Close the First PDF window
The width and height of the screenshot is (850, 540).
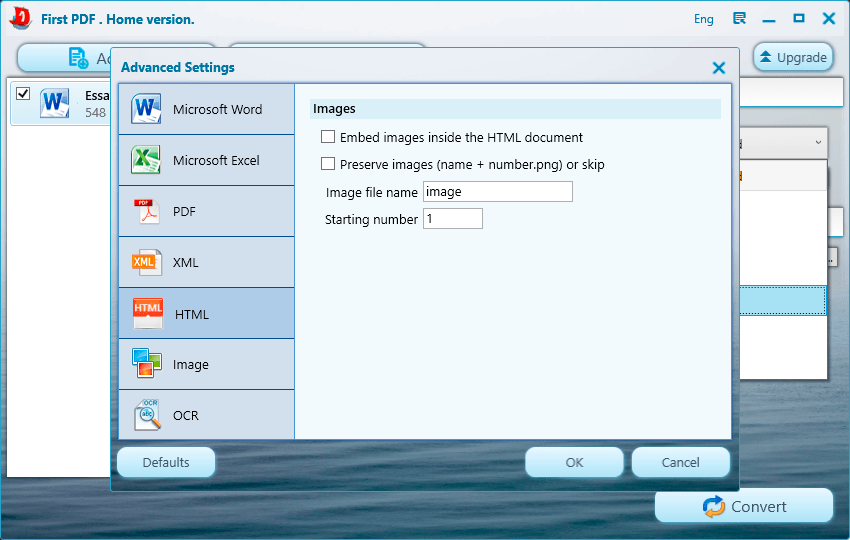pyautogui.click(x=829, y=18)
